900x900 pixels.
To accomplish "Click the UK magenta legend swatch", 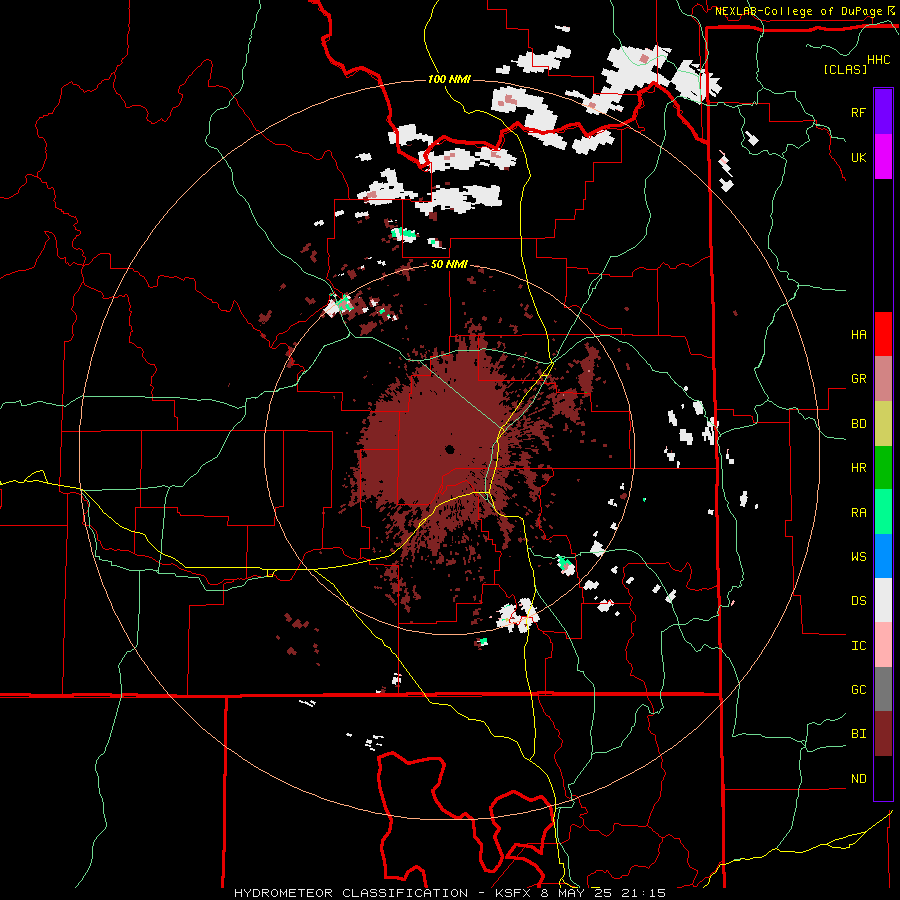I will [883, 157].
